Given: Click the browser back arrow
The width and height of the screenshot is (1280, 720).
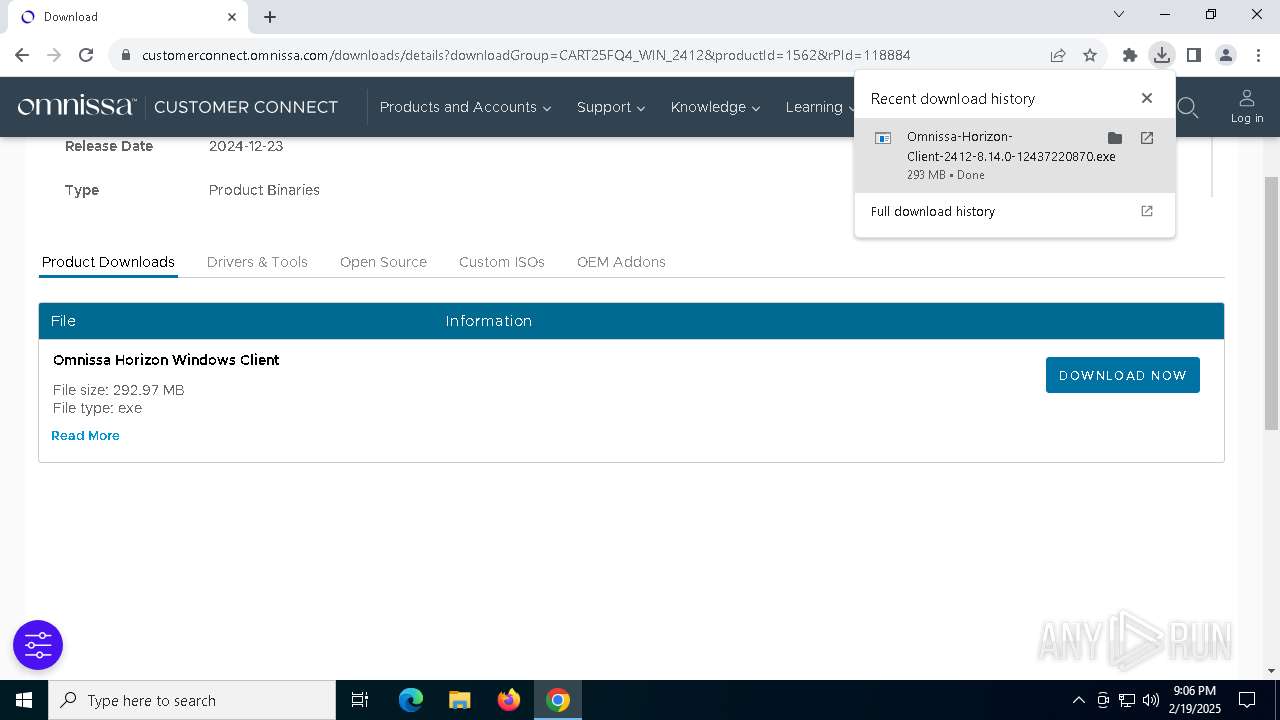Looking at the screenshot, I should coord(22,55).
